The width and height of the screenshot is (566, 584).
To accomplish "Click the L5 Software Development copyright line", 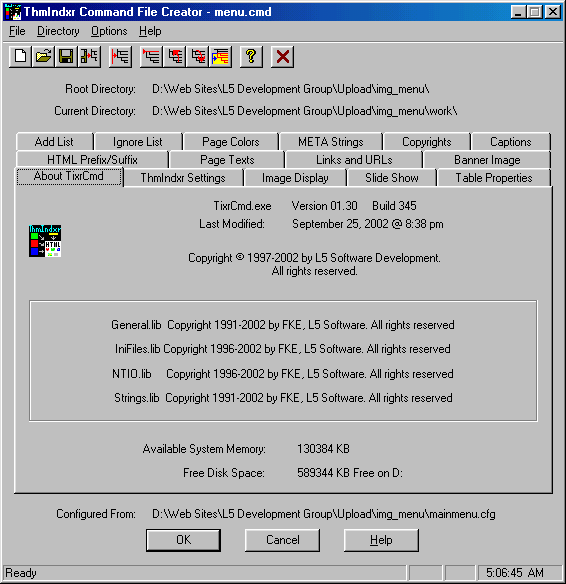I will tap(314, 258).
